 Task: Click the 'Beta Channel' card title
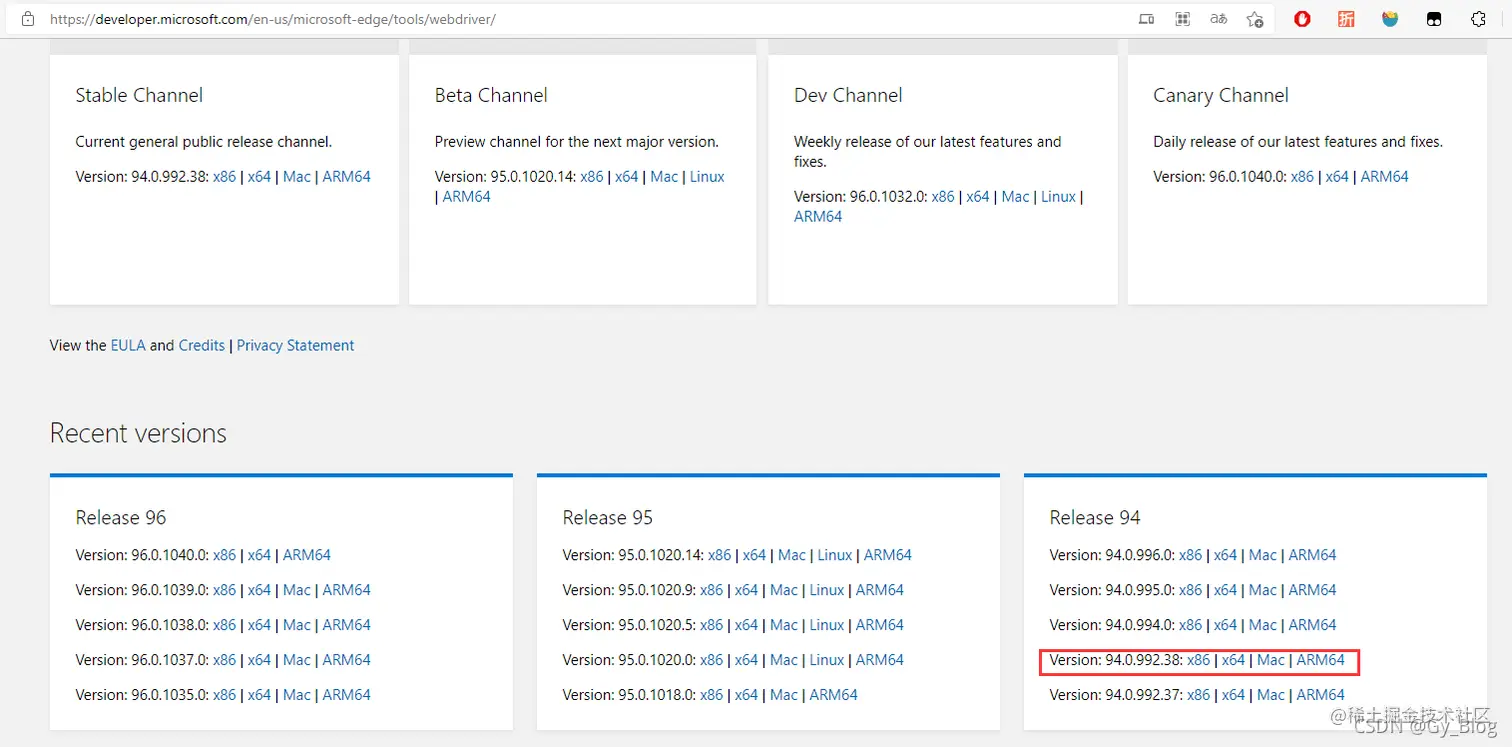coord(491,95)
